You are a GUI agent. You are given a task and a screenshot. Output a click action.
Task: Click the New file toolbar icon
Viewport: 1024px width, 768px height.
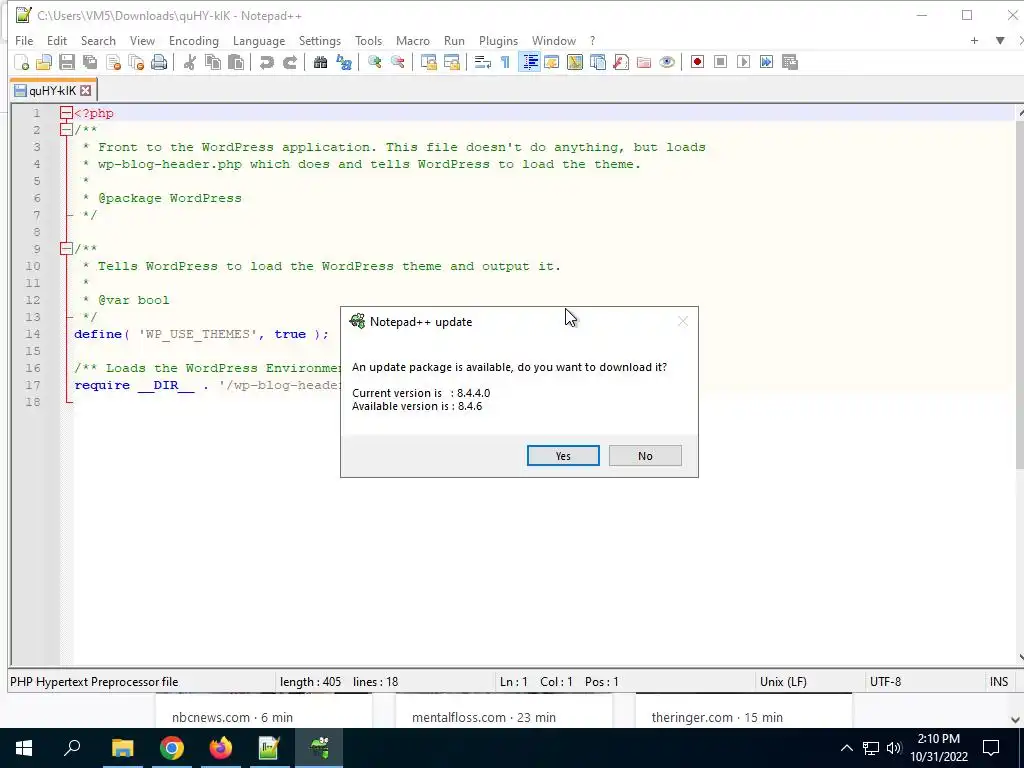click(x=22, y=63)
